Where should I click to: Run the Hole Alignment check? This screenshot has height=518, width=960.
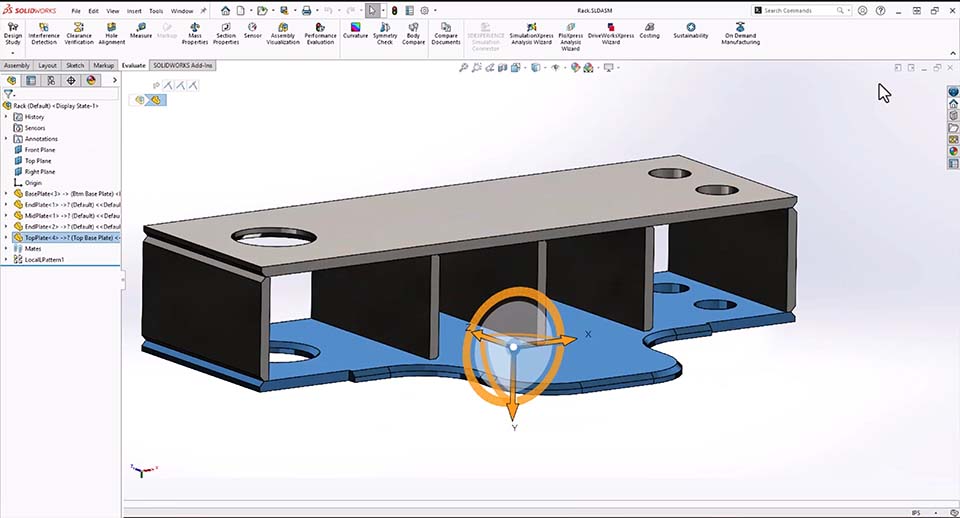pyautogui.click(x=111, y=34)
